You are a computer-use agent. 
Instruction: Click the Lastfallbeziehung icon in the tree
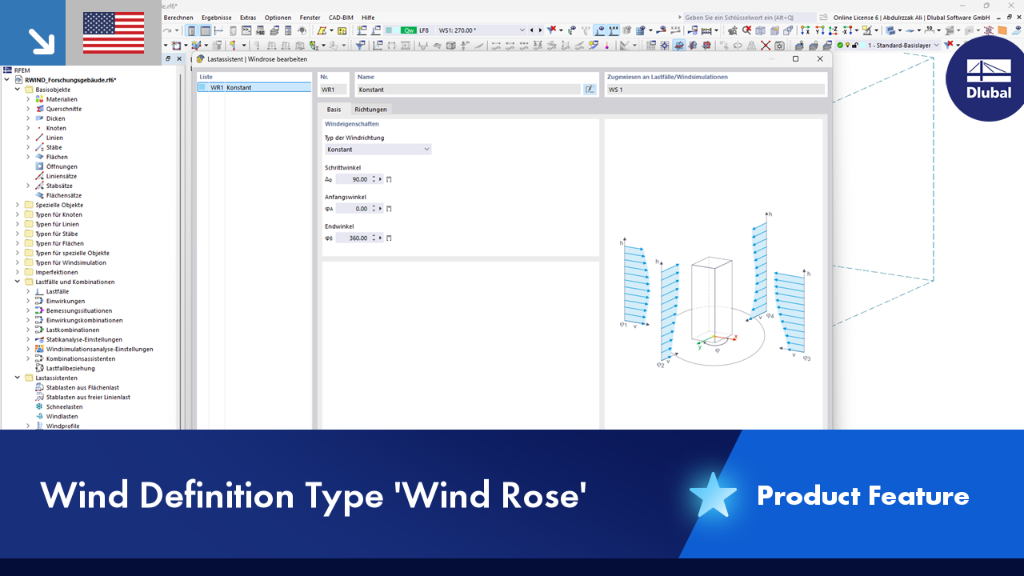point(39,368)
